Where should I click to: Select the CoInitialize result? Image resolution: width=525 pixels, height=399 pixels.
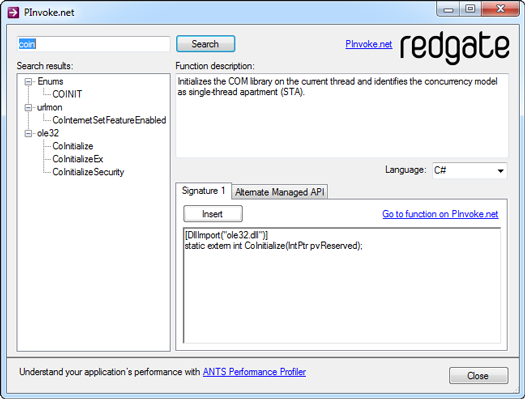(x=73, y=146)
